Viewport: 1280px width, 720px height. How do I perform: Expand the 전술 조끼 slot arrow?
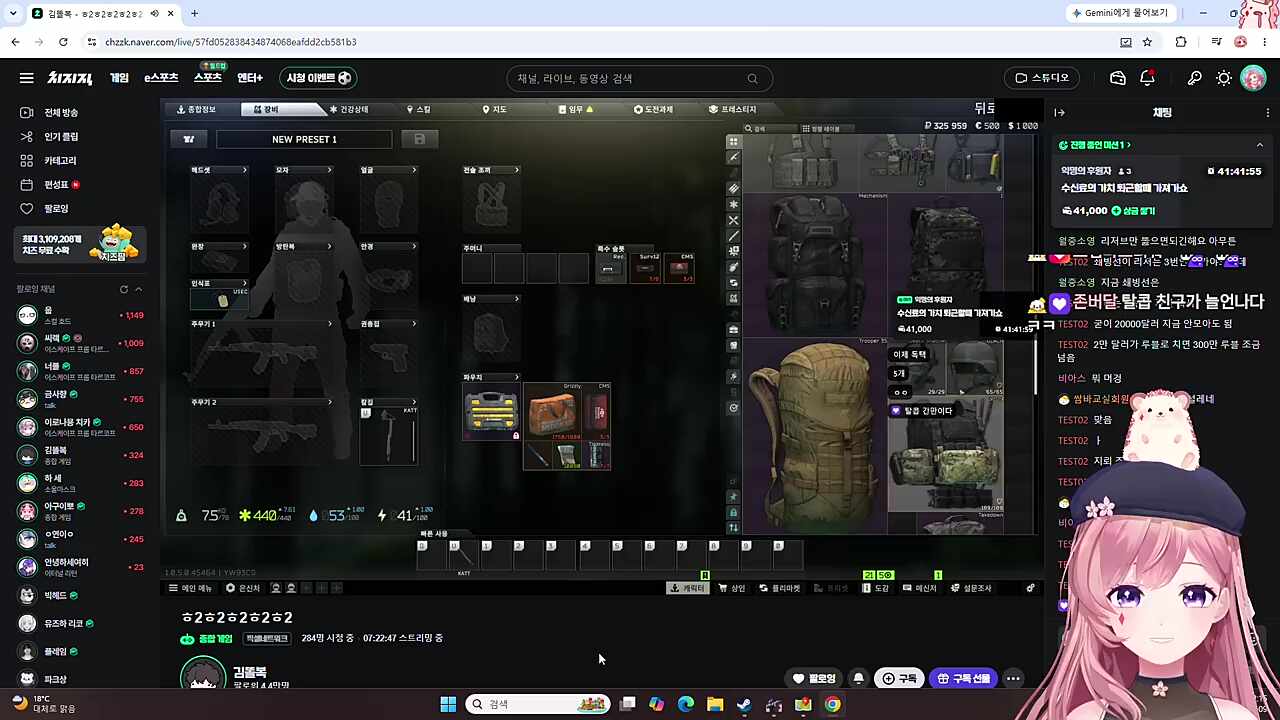(516, 170)
